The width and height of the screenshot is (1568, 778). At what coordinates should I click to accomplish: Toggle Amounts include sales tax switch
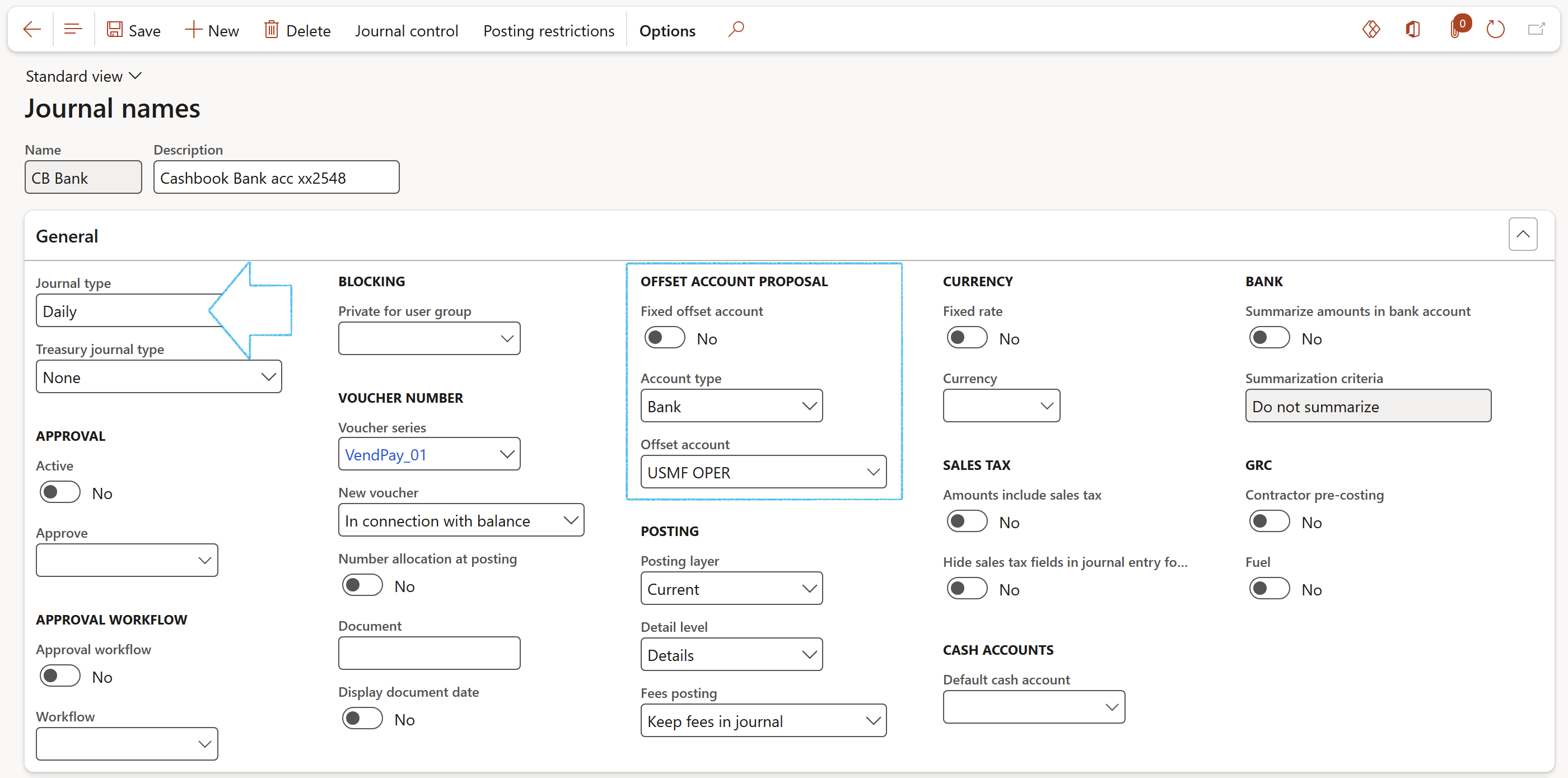pos(966,521)
